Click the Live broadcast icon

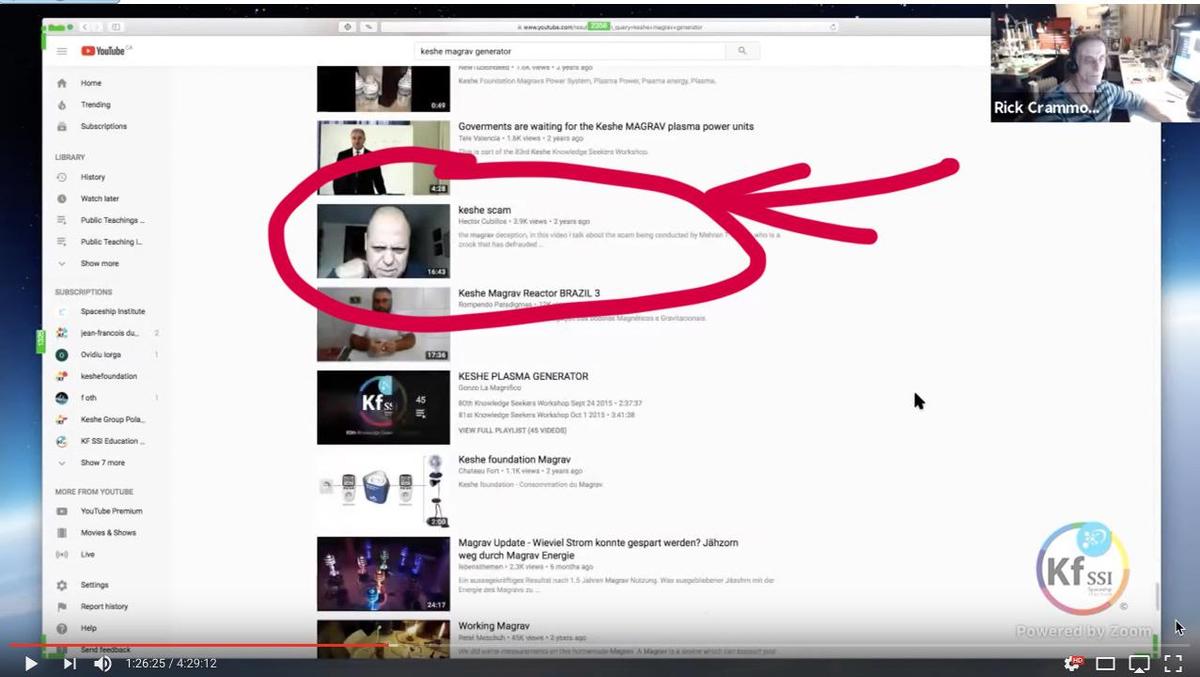coord(62,554)
